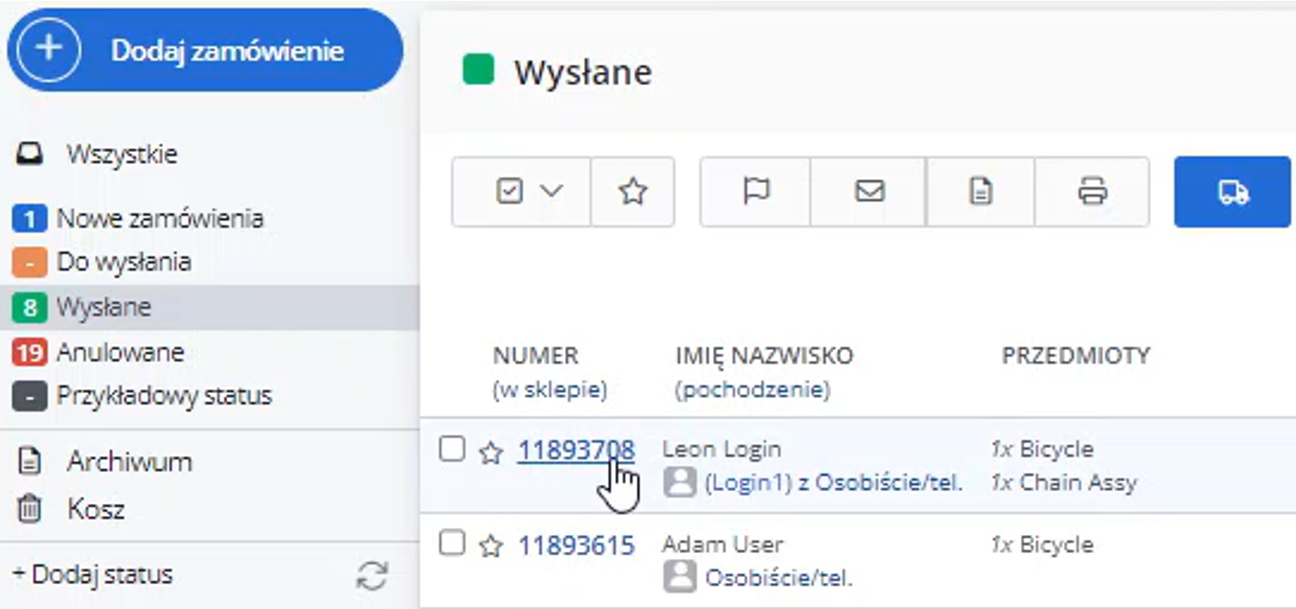The image size is (1296, 609).
Task: Star the order 11893615
Action: click(x=490, y=546)
